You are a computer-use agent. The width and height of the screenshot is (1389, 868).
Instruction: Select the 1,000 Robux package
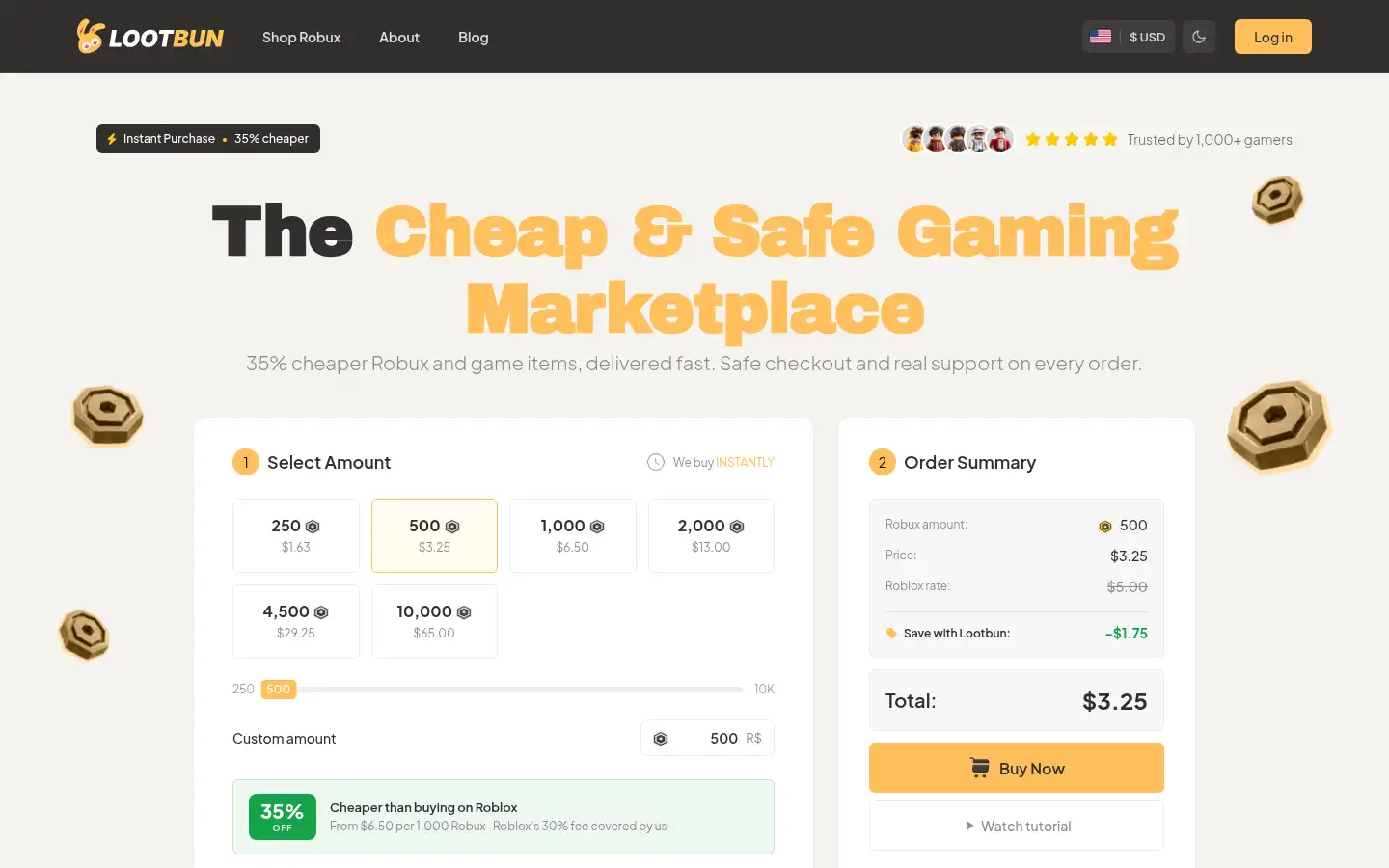573,535
